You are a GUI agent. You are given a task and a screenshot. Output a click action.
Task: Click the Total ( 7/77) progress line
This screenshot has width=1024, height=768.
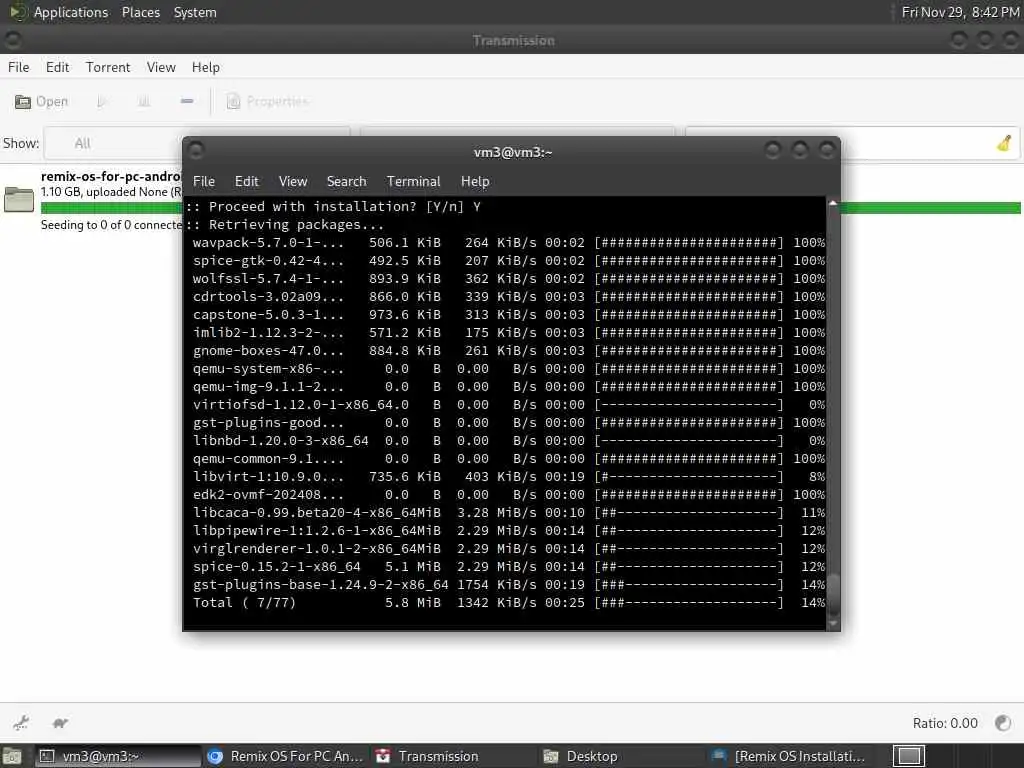tap(508, 603)
